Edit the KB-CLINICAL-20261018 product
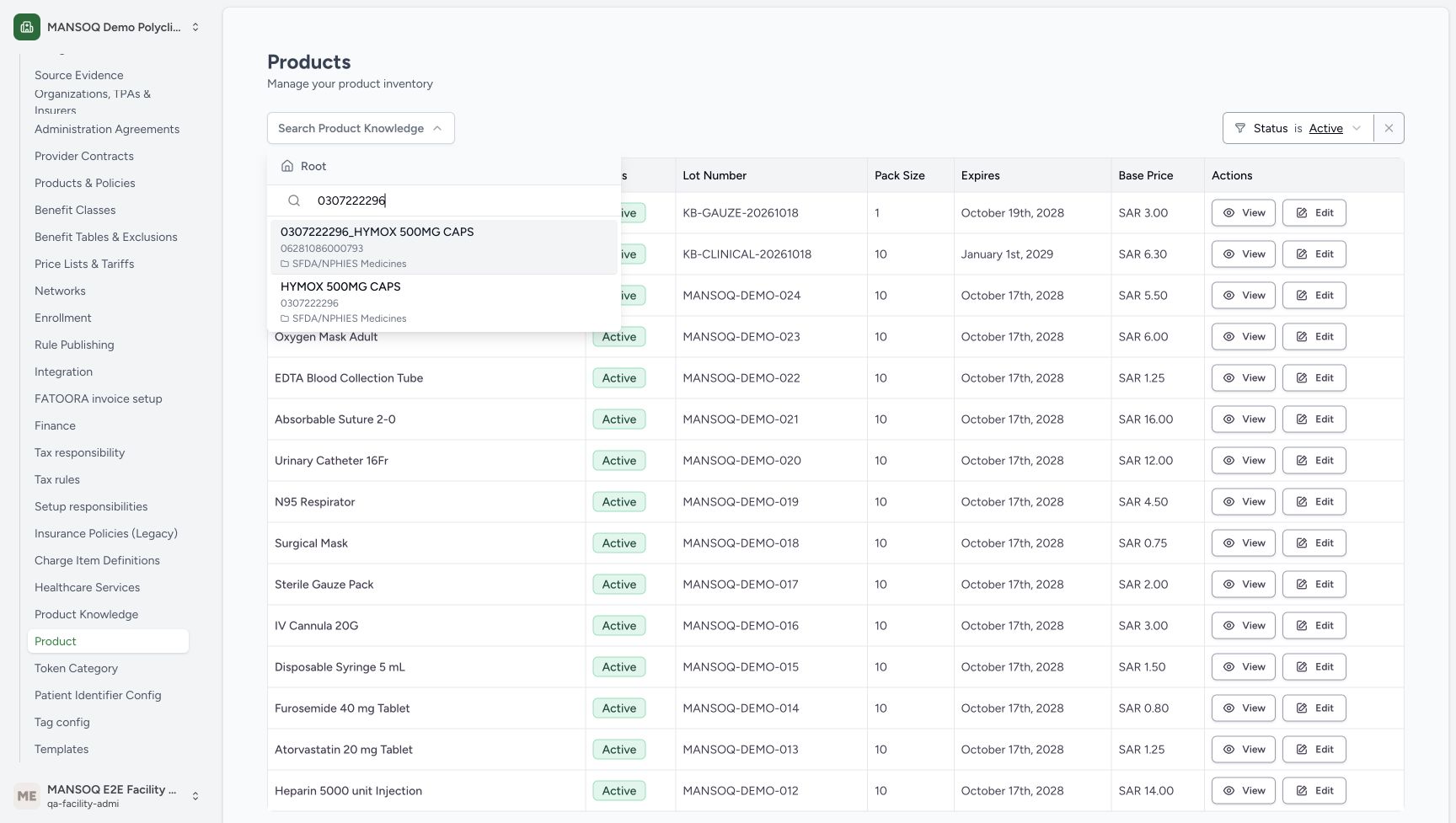Image resolution: width=1456 pixels, height=823 pixels. tap(1314, 254)
